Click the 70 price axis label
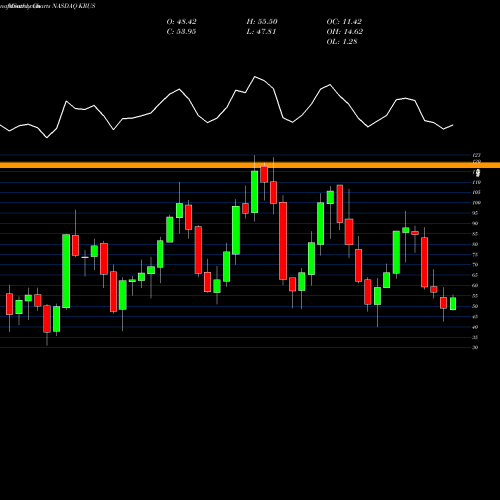The width and height of the screenshot is (500, 500). 475,265
